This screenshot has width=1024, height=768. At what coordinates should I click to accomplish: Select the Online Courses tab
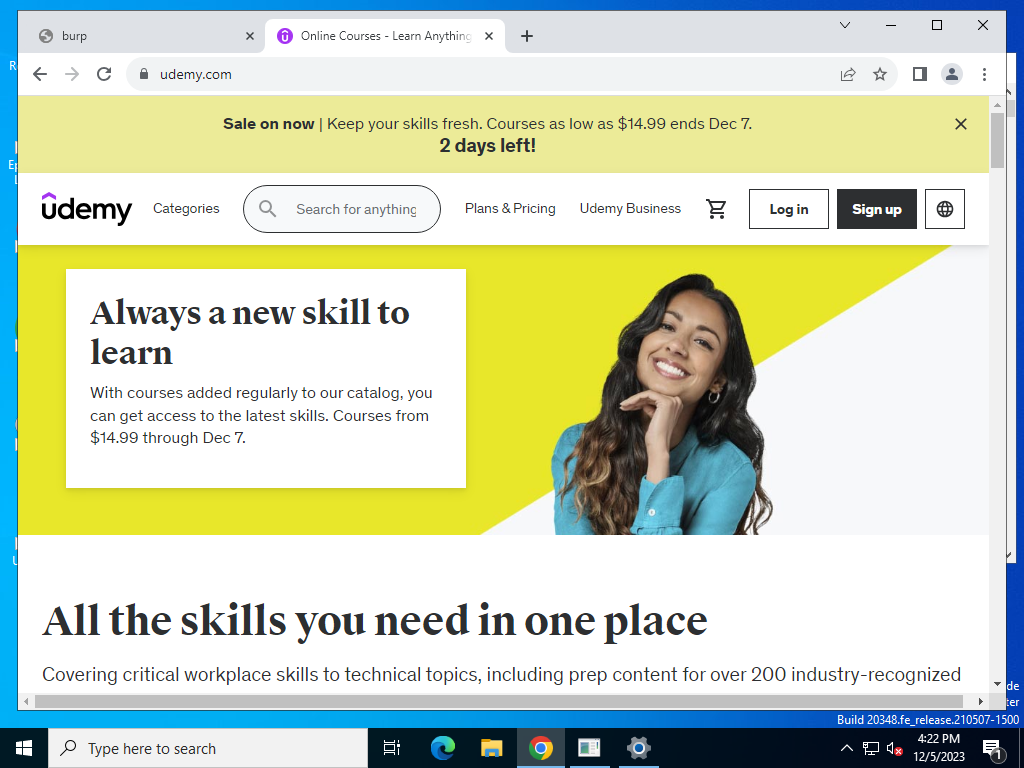(385, 36)
